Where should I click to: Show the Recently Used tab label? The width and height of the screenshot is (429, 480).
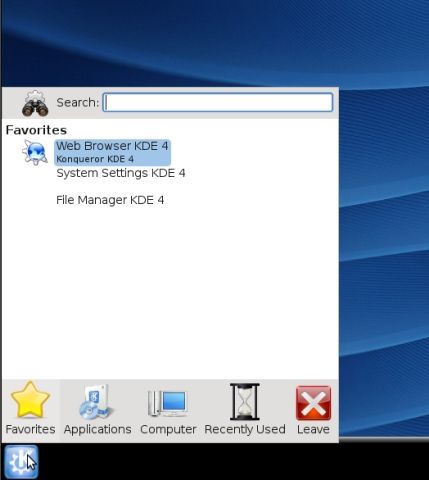pyautogui.click(x=245, y=429)
